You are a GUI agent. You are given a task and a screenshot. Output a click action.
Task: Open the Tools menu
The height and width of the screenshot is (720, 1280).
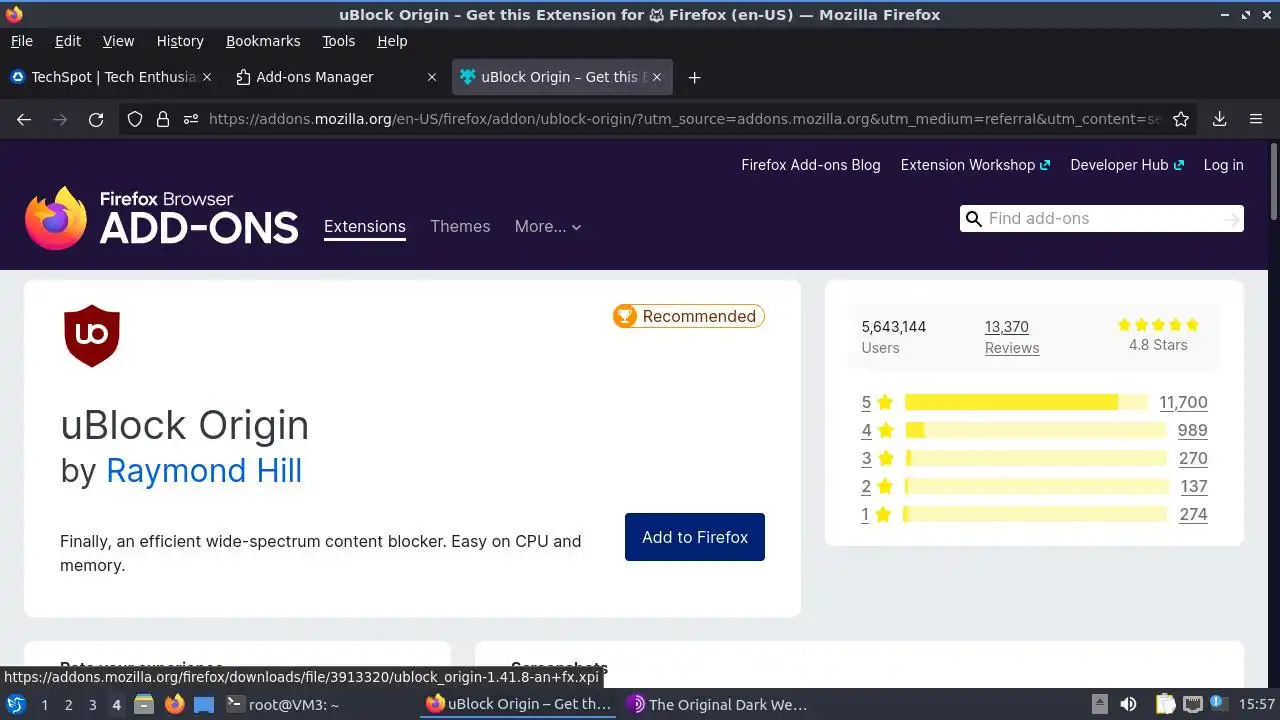coord(338,41)
